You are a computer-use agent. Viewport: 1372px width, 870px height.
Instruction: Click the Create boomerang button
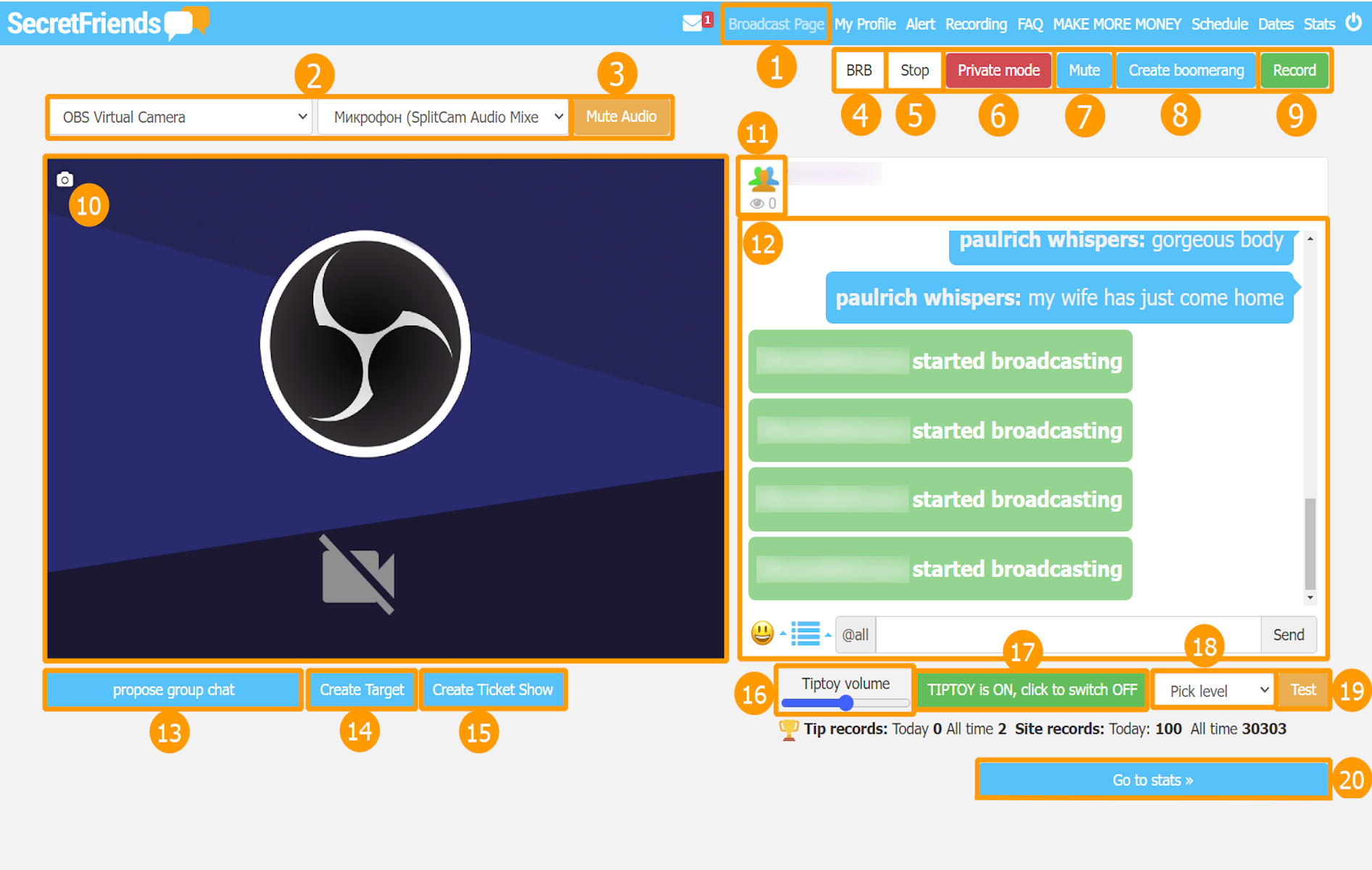[1186, 70]
